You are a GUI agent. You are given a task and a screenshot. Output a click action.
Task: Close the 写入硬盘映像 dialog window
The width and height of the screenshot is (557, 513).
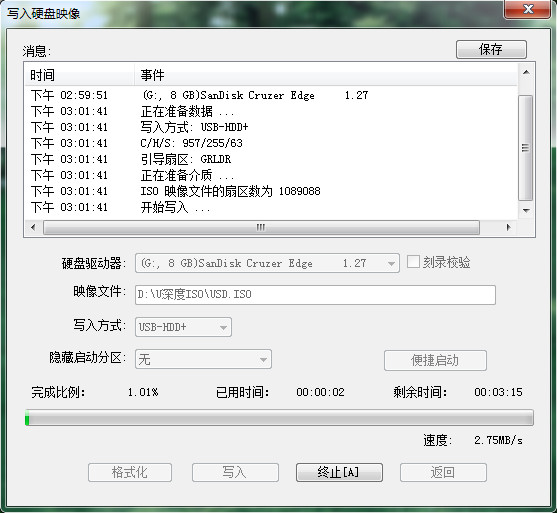(528, 9)
